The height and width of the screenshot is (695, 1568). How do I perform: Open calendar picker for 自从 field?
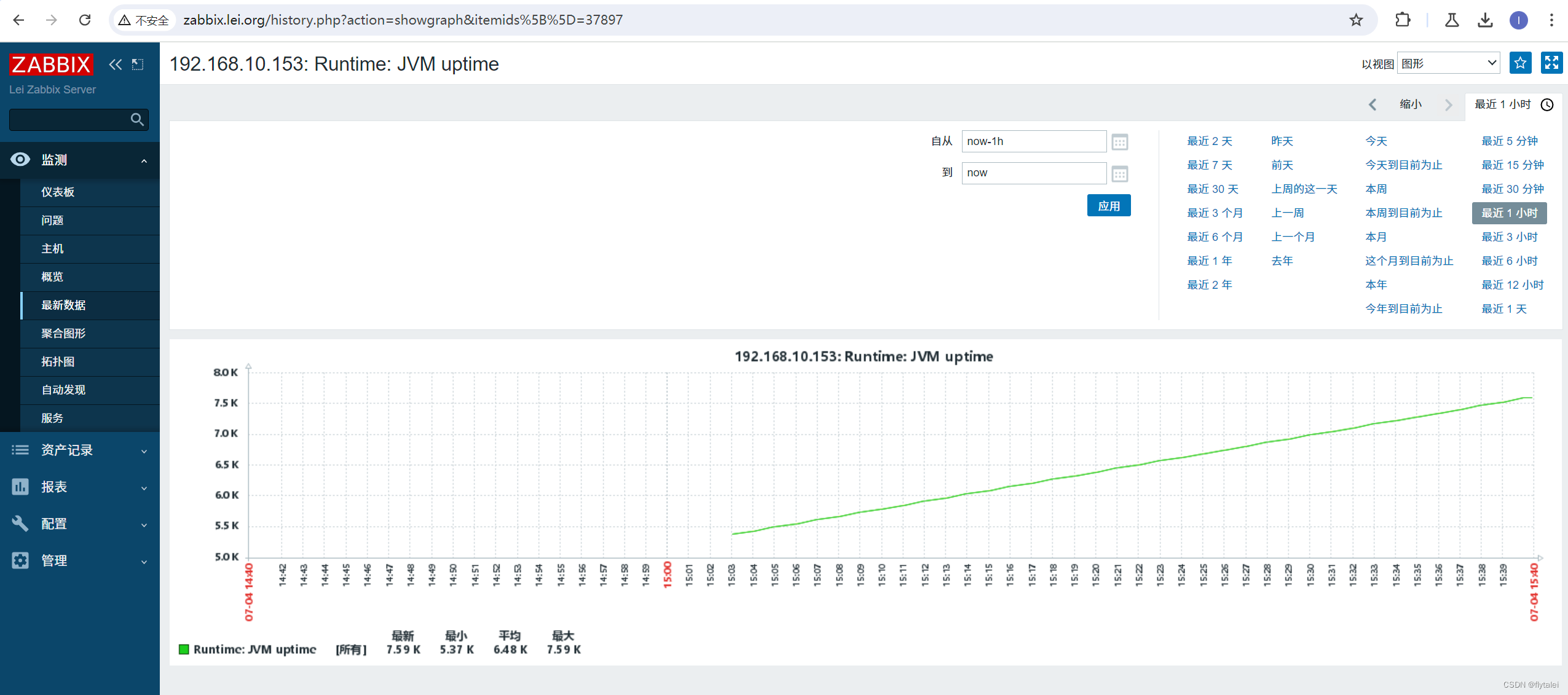[1120, 142]
